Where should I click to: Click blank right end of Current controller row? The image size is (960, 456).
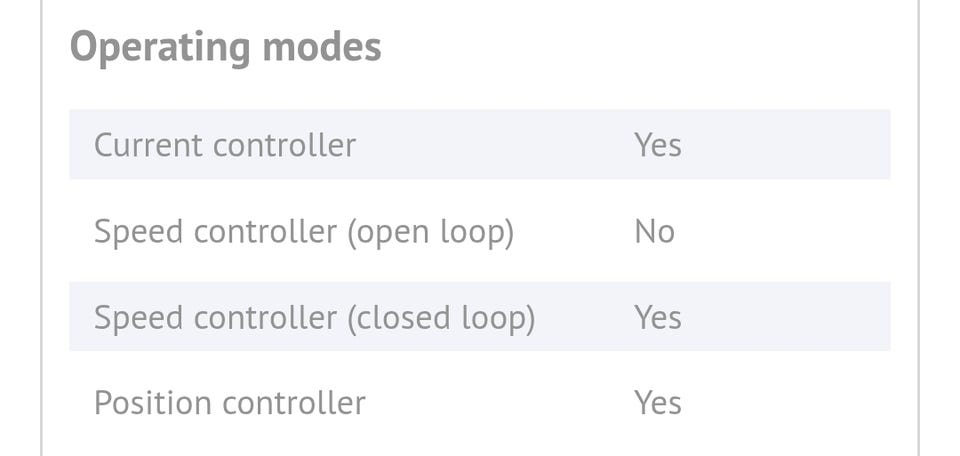tap(820, 145)
